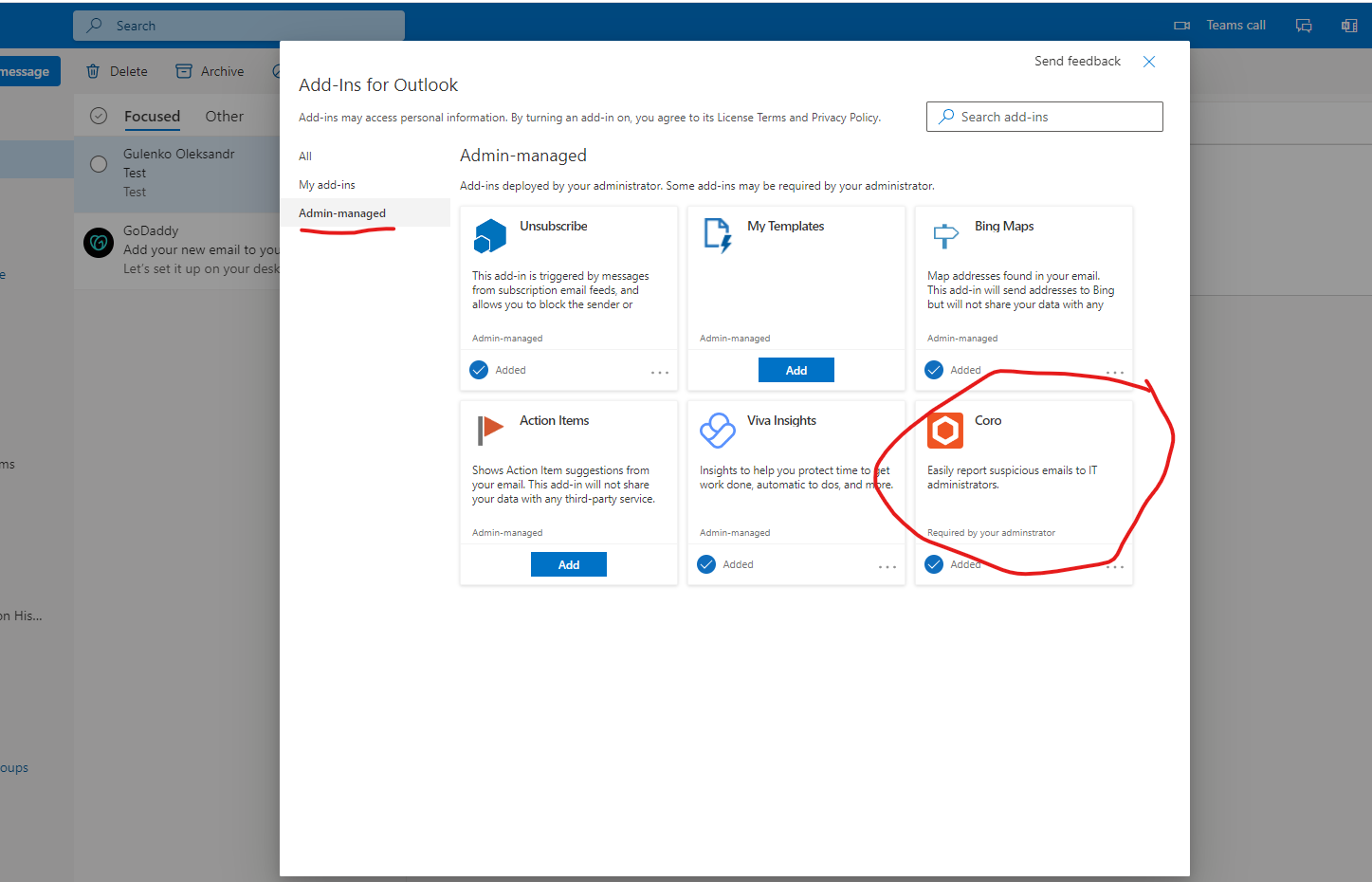
Task: Click the Unsubscribe add-in title
Action: click(554, 227)
